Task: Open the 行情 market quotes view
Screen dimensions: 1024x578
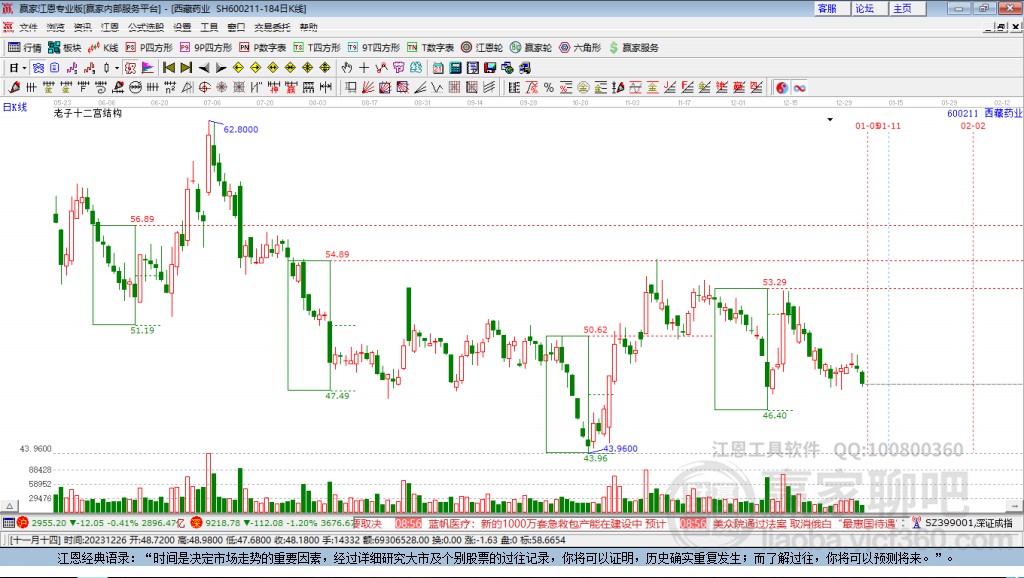Action: (25, 47)
